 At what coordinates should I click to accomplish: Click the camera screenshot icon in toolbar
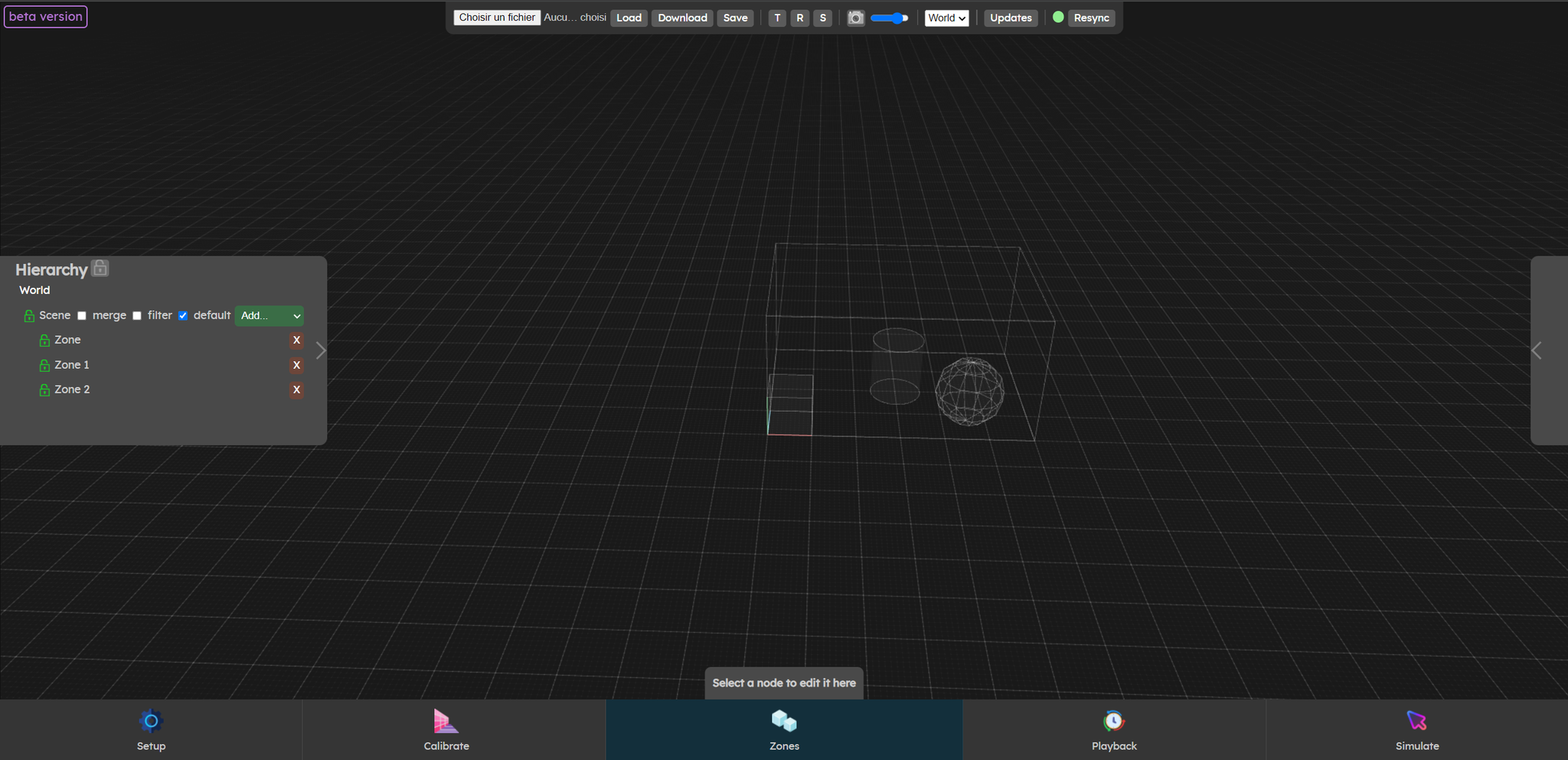(855, 18)
